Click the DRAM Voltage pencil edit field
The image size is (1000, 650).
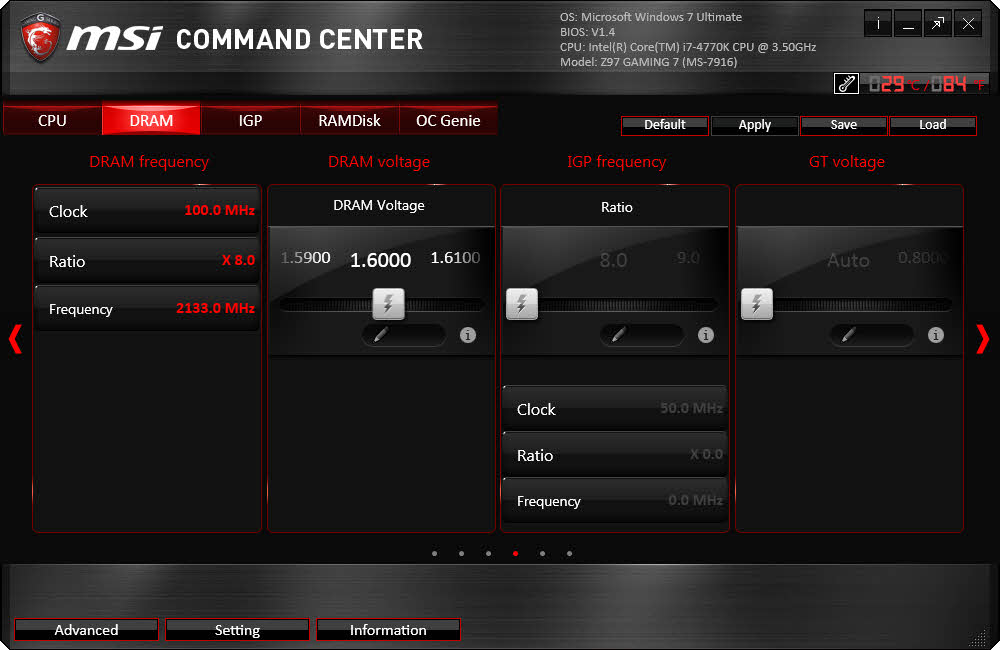pos(403,335)
